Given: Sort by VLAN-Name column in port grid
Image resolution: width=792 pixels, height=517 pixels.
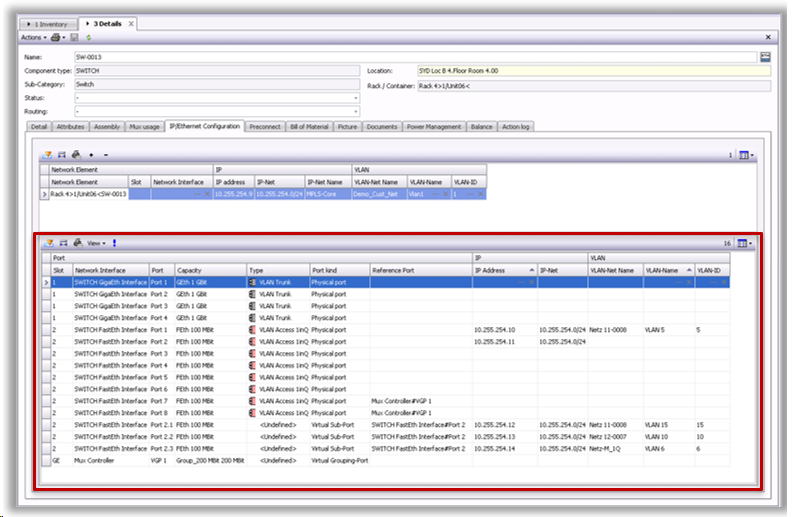Looking at the screenshot, I should (669, 271).
